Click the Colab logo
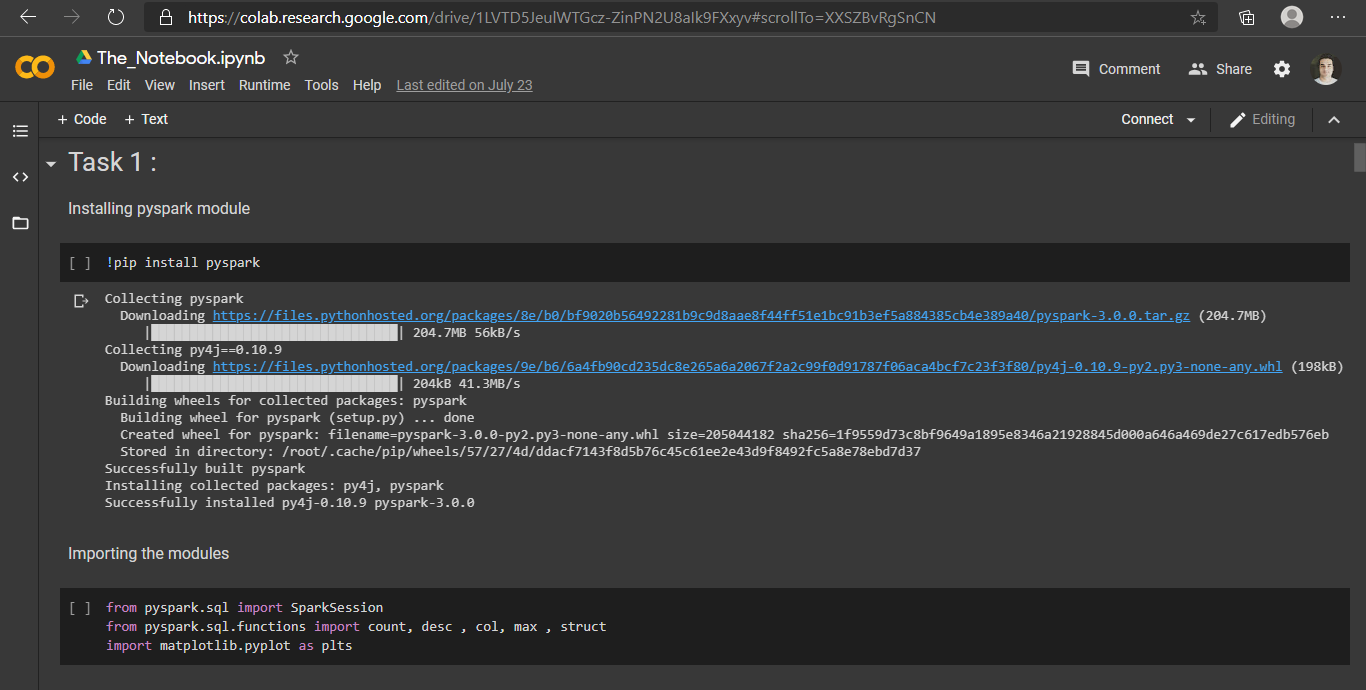Viewport: 1366px width, 690px height. point(35,68)
